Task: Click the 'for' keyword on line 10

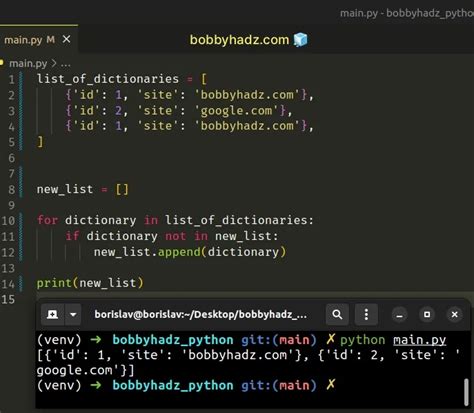Action: tap(47, 220)
